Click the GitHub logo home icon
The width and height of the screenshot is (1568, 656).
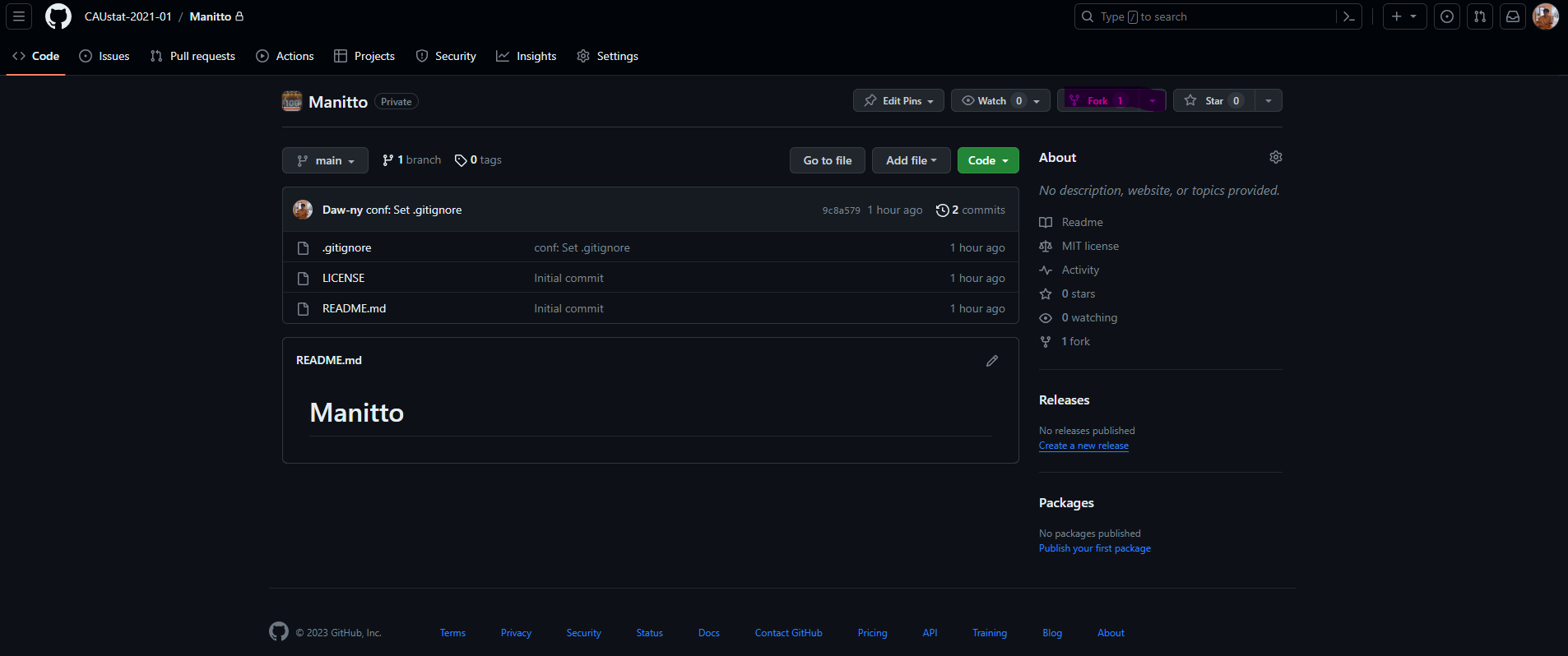tap(58, 16)
